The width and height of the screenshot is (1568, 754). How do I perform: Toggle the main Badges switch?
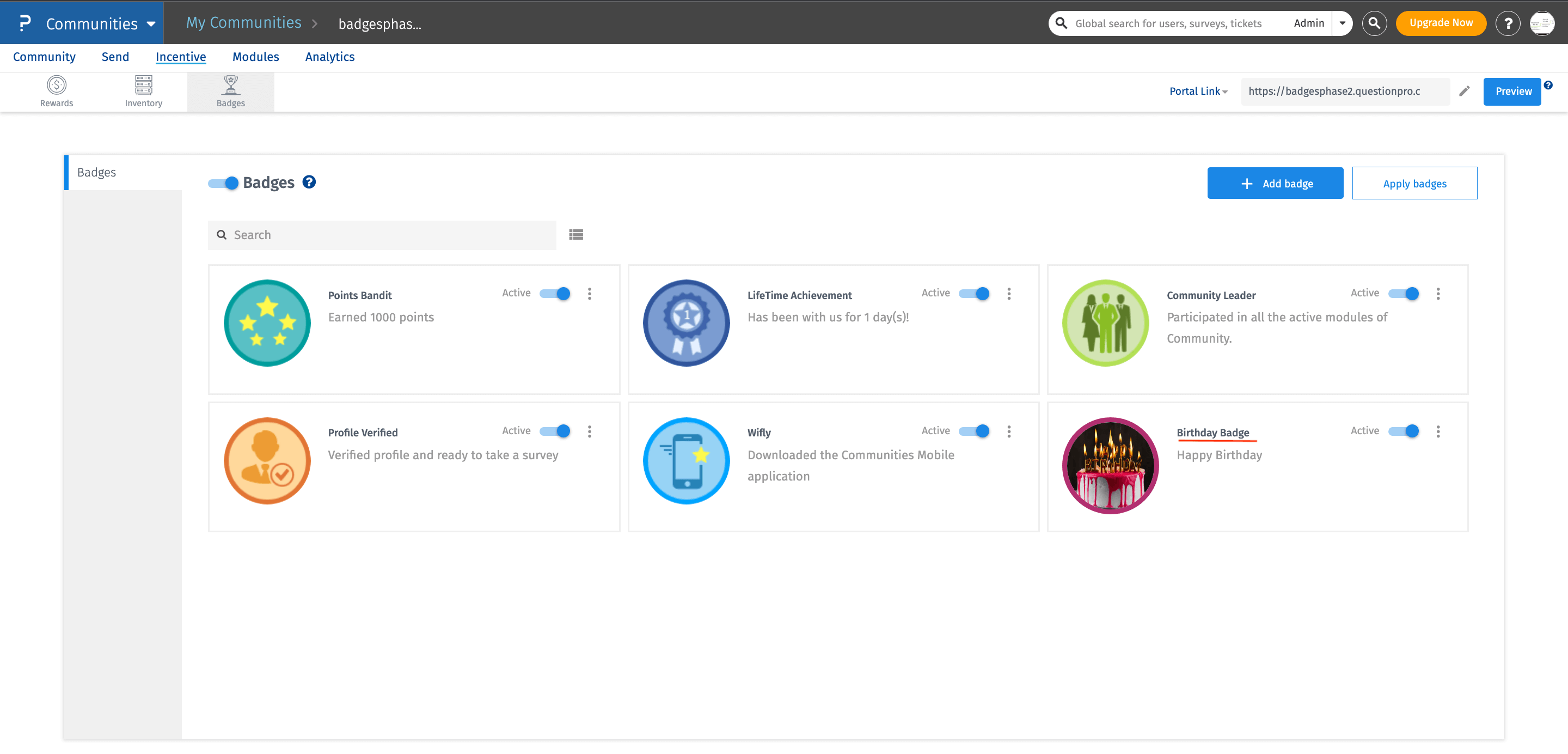[223, 183]
